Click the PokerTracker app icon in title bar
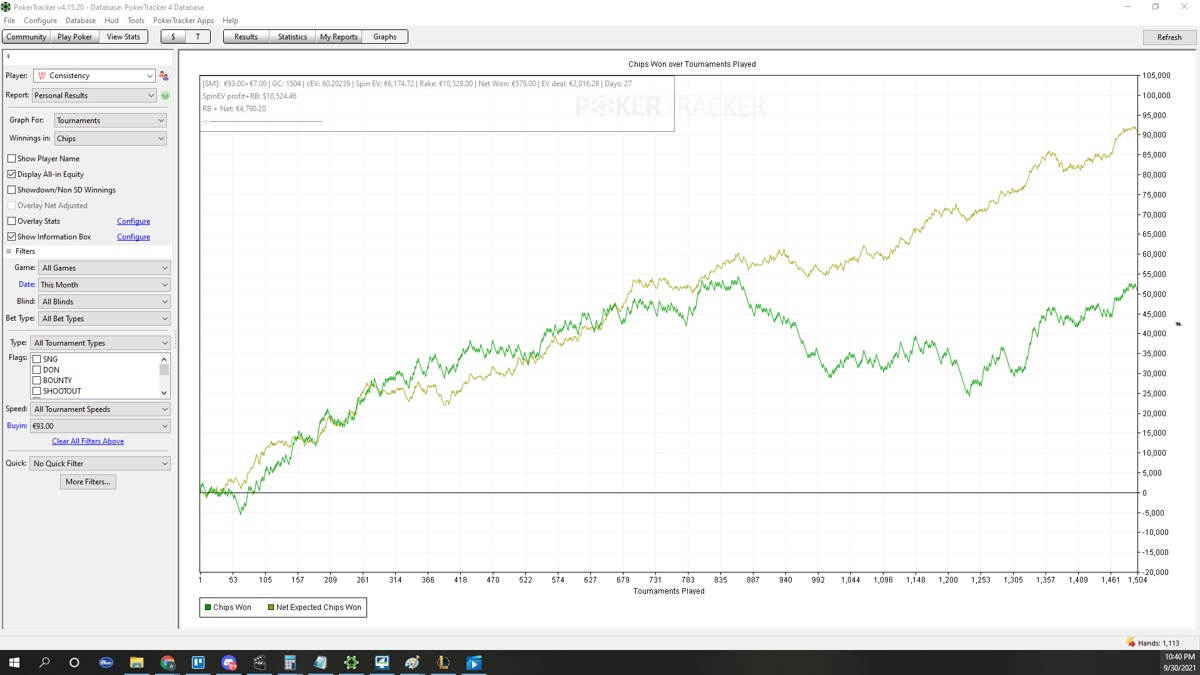Screen dimensions: 1200x675 click(6, 6)
